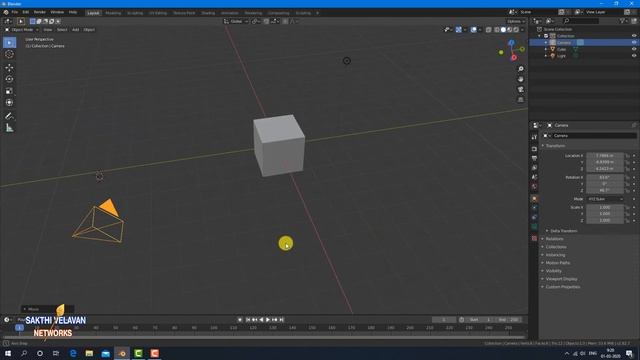Select the Annotate tool
The width and height of the screenshot is (640, 360).
click(9, 116)
